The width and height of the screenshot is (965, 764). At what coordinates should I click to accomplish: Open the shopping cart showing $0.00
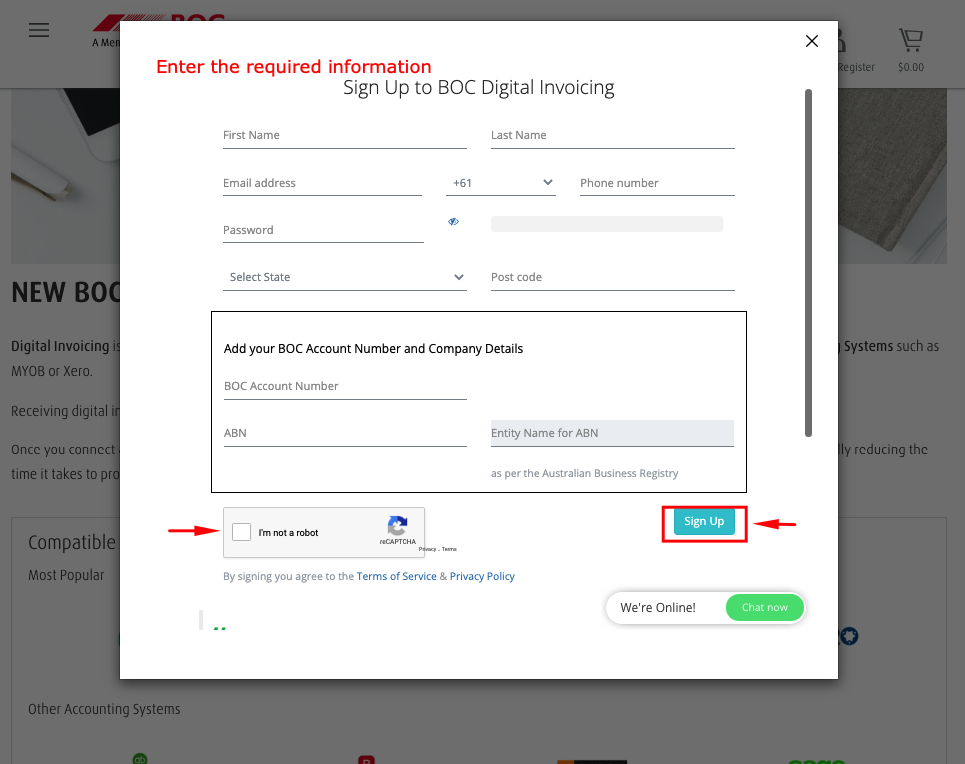[911, 50]
